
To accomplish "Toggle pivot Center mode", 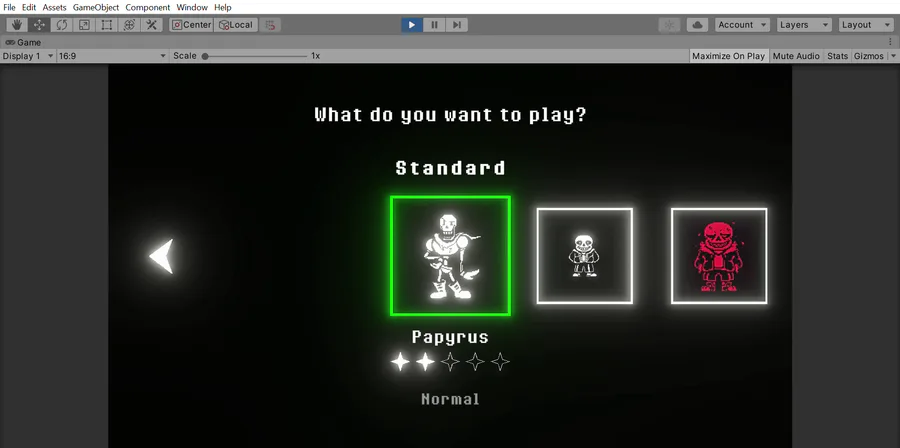I will click(192, 25).
